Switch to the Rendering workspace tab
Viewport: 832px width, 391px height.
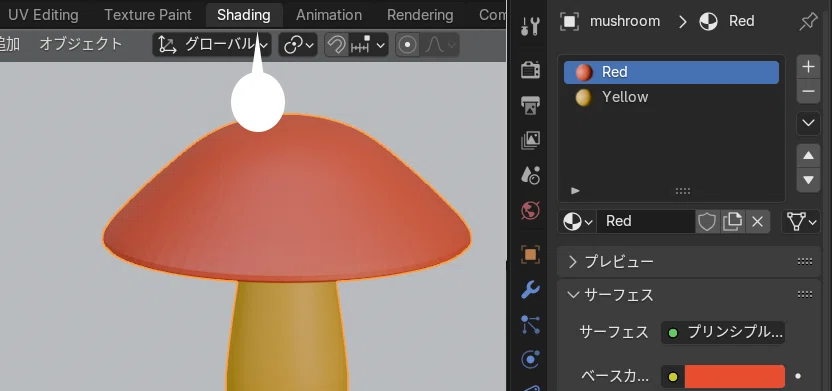420,15
